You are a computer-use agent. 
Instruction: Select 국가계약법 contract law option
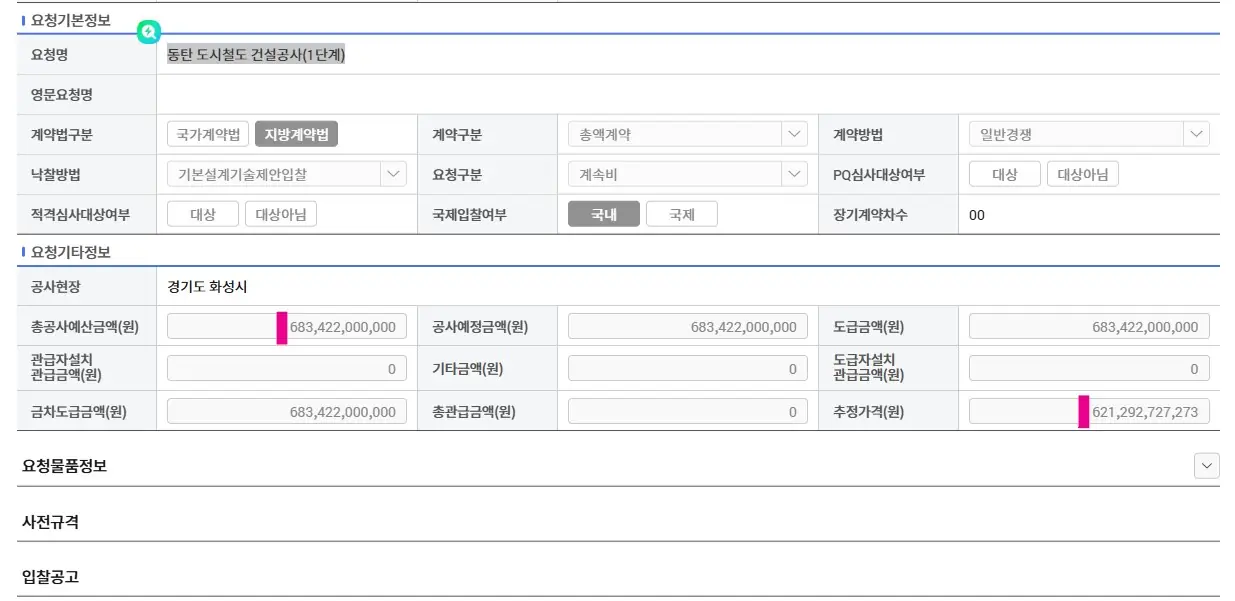208,134
